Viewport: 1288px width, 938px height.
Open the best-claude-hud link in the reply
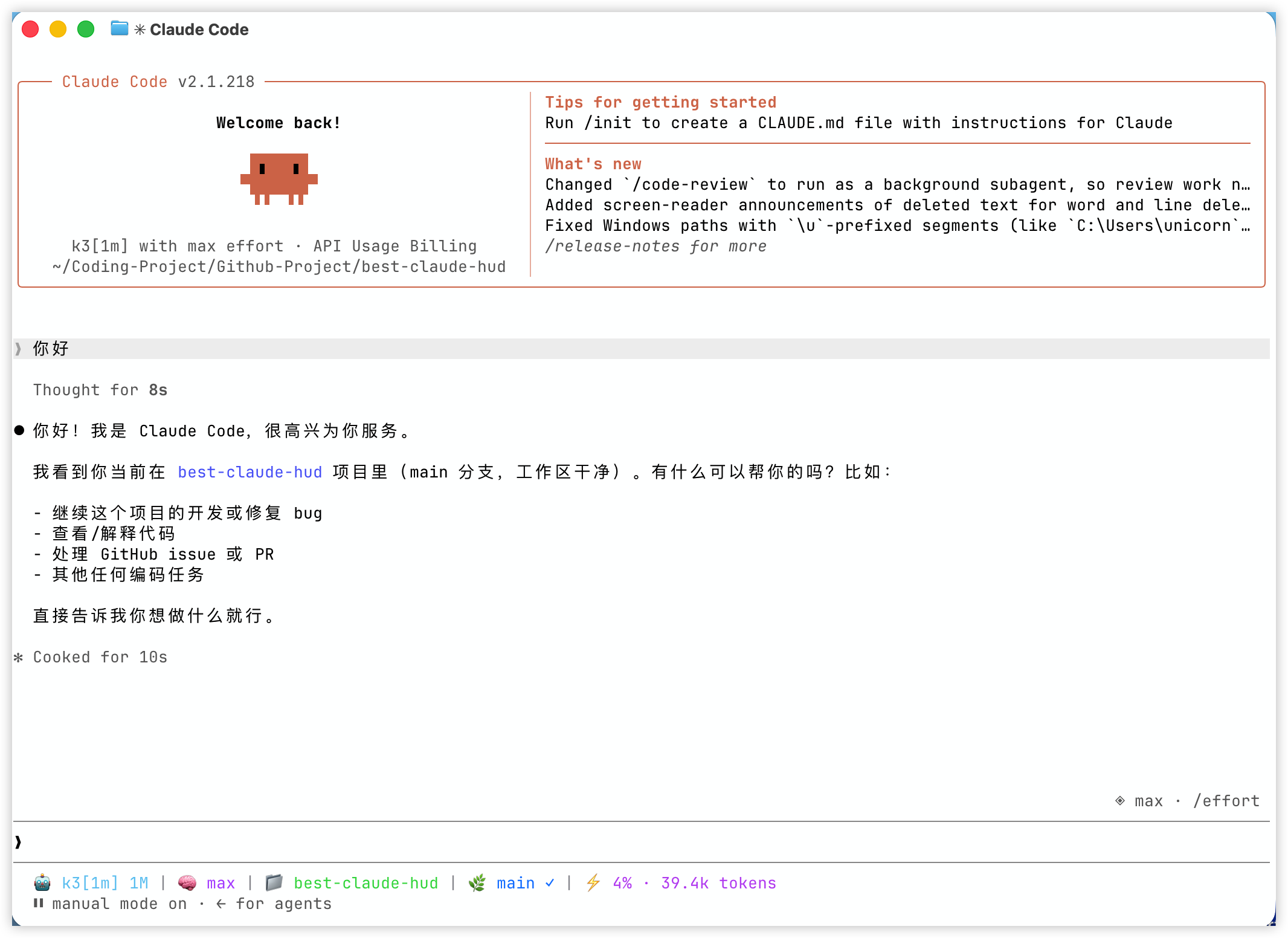click(250, 472)
